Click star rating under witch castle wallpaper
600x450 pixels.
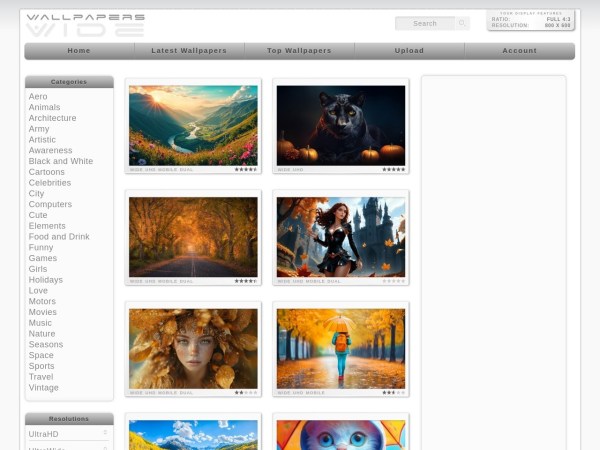pyautogui.click(x=393, y=281)
